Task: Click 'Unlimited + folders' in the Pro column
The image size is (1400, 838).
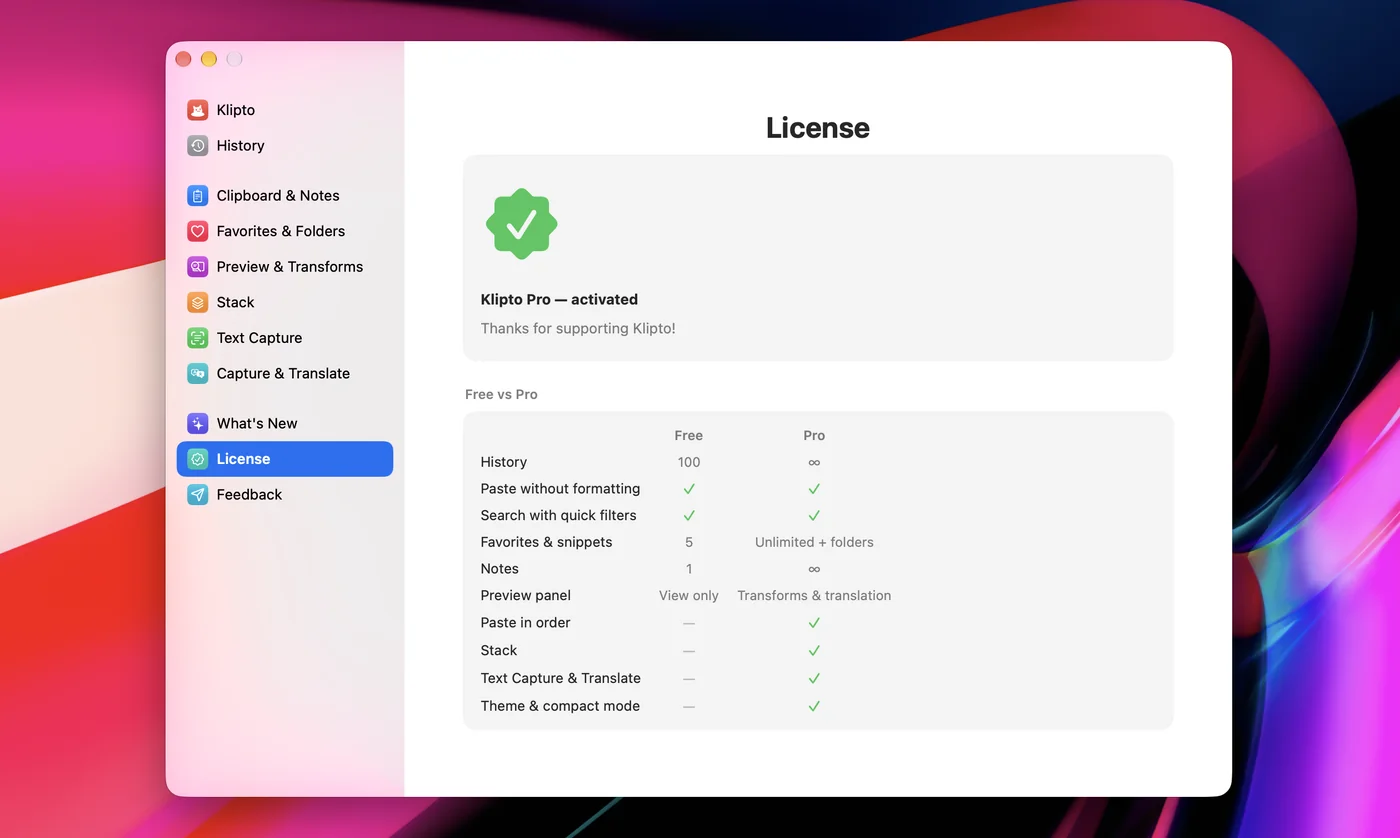Action: 814,542
